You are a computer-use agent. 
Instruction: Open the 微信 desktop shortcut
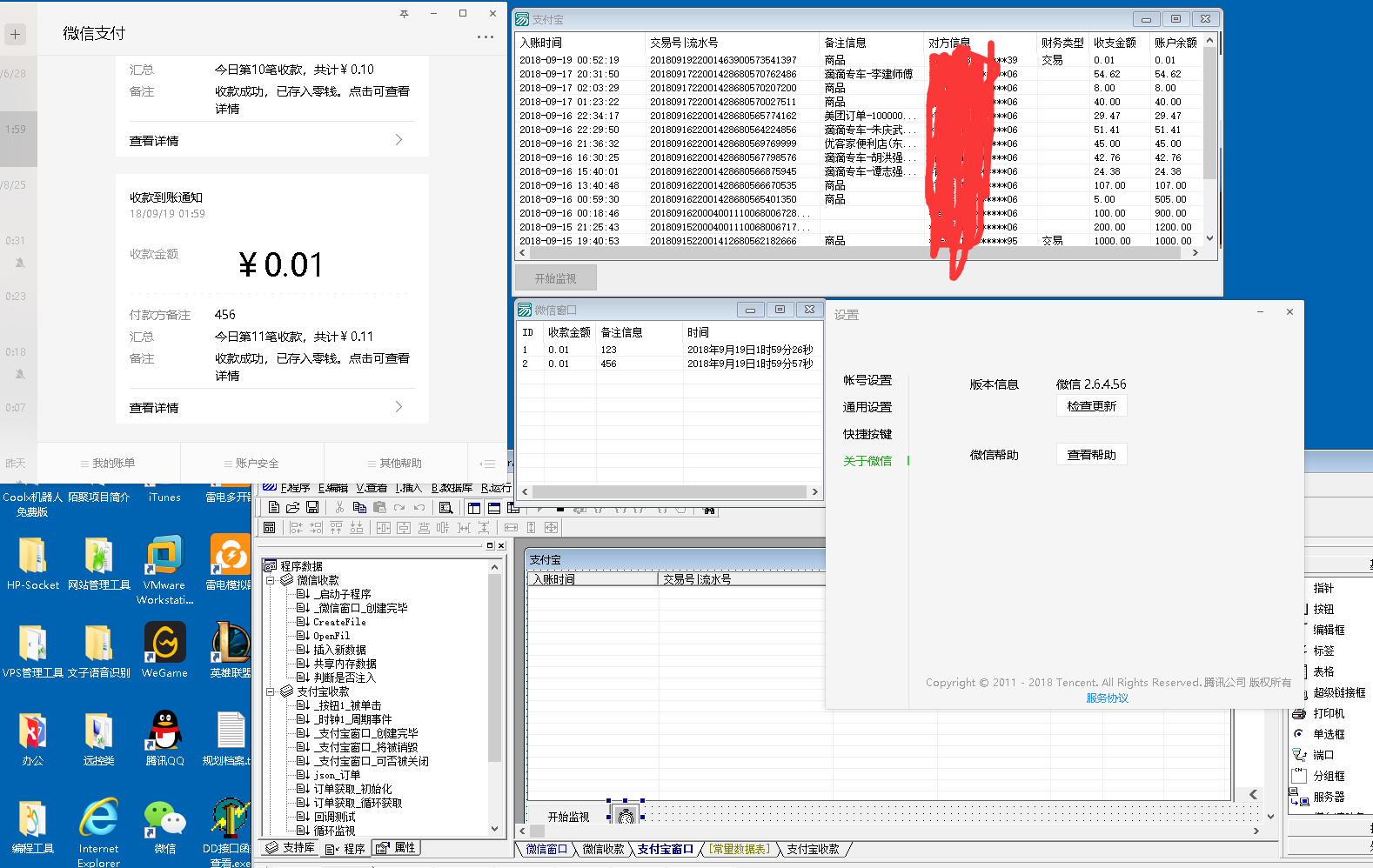tap(164, 827)
